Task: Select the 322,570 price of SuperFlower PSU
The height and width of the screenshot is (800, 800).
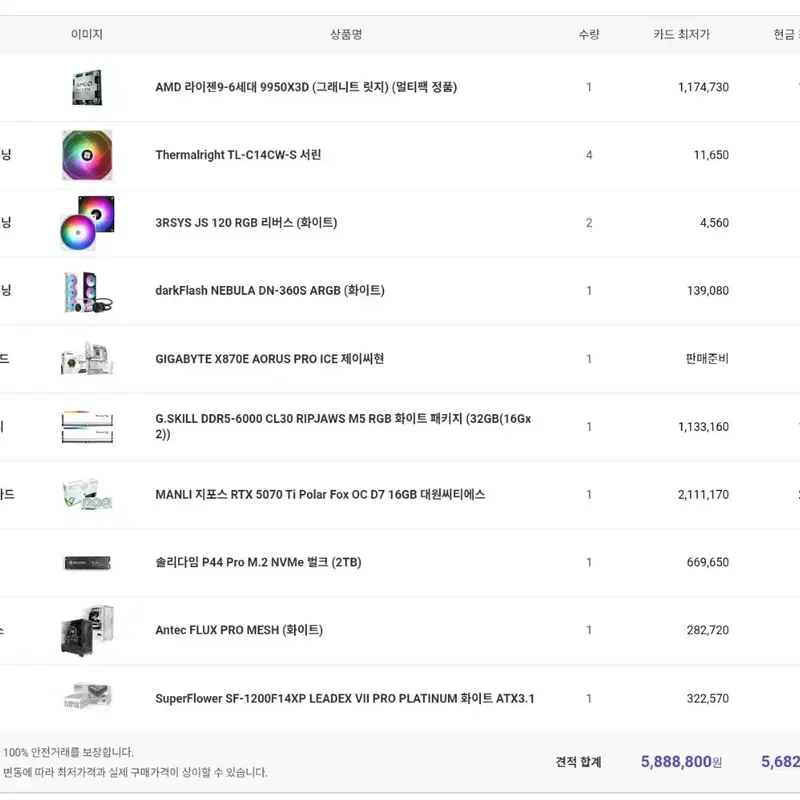Action: (708, 698)
